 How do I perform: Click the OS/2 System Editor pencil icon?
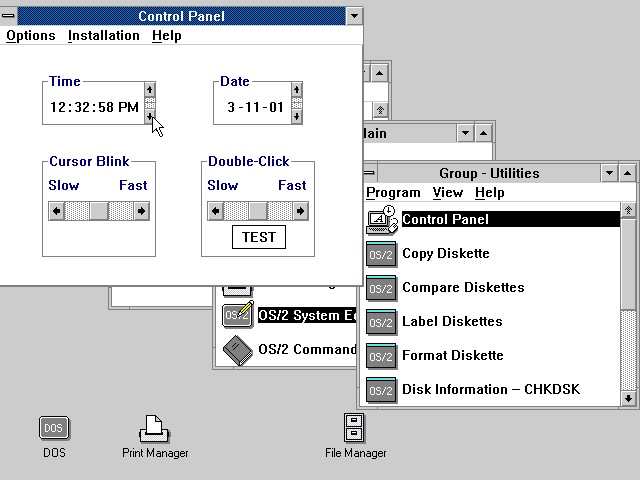pos(238,314)
